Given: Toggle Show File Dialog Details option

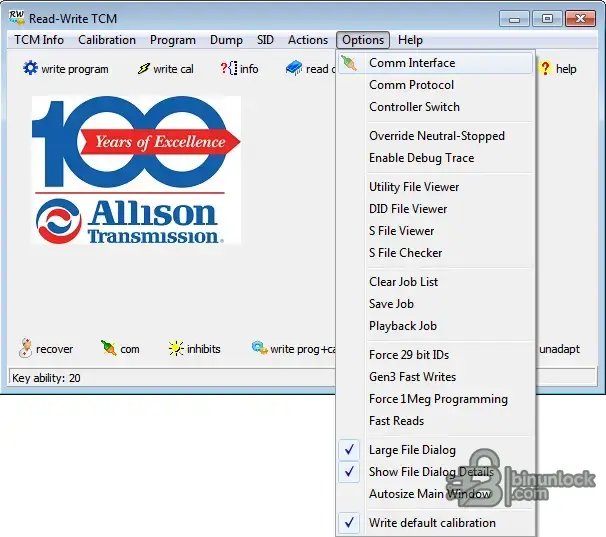Looking at the screenshot, I should [437, 472].
